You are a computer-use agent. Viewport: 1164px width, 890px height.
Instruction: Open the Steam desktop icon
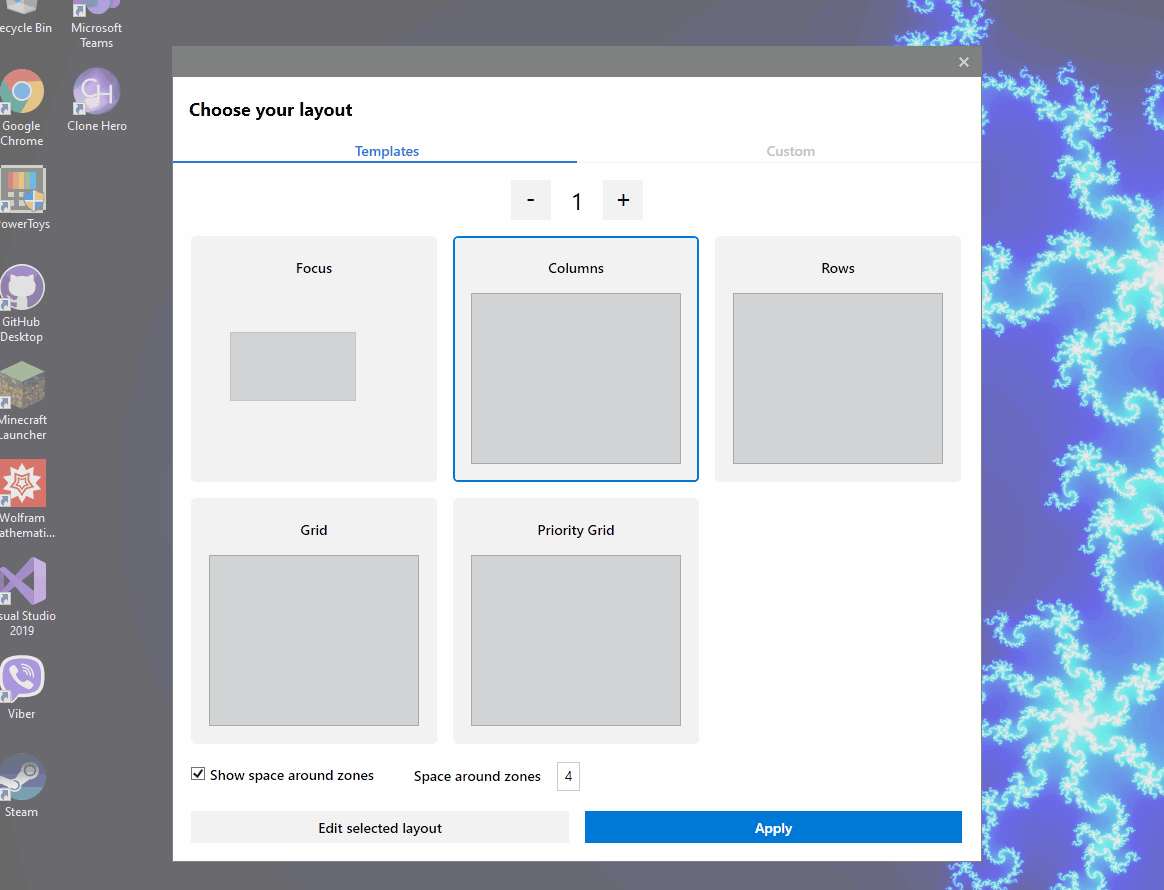tap(22, 778)
